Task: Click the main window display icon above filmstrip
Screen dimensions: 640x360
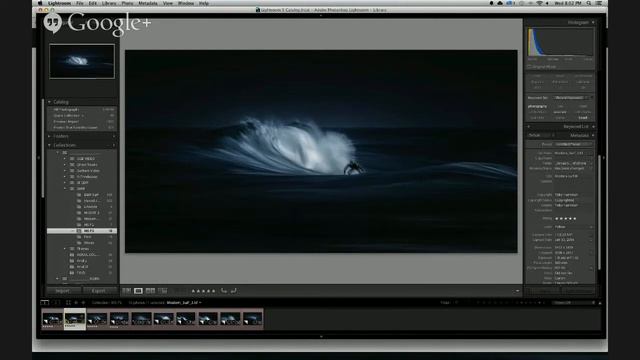Action: pyautogui.click(x=45, y=302)
